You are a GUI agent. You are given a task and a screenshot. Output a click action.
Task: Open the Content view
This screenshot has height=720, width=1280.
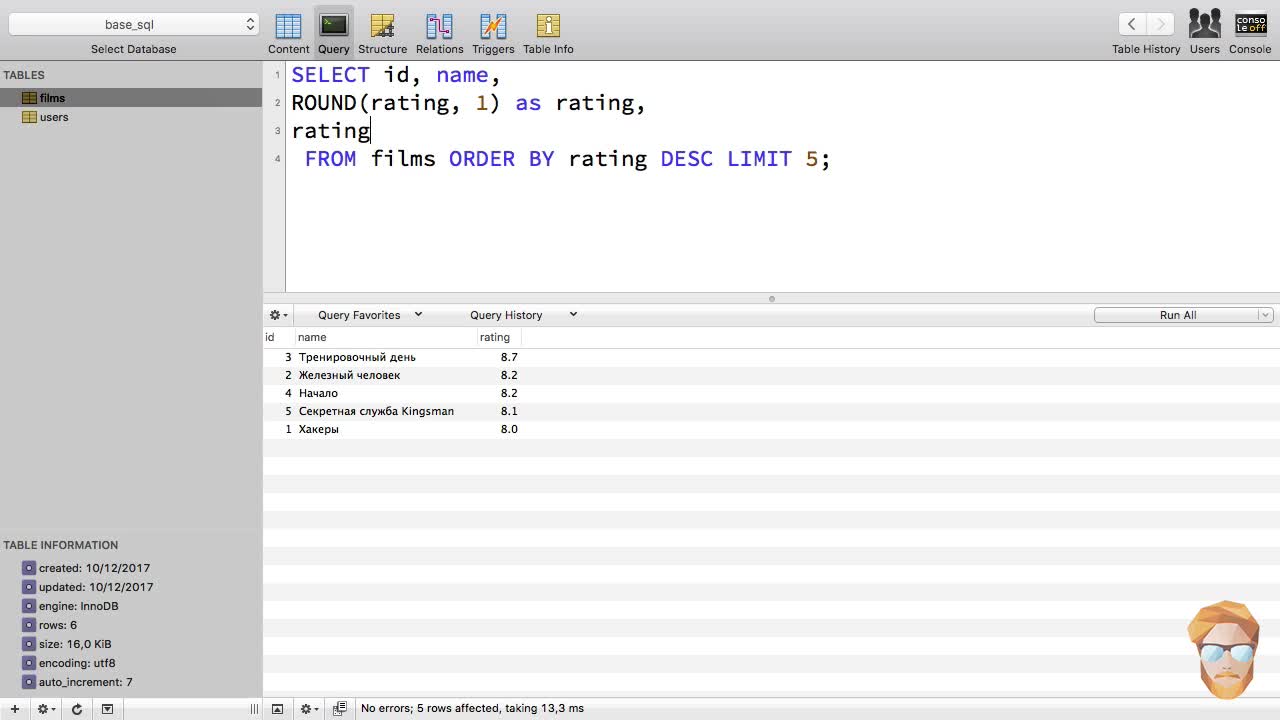[x=288, y=33]
